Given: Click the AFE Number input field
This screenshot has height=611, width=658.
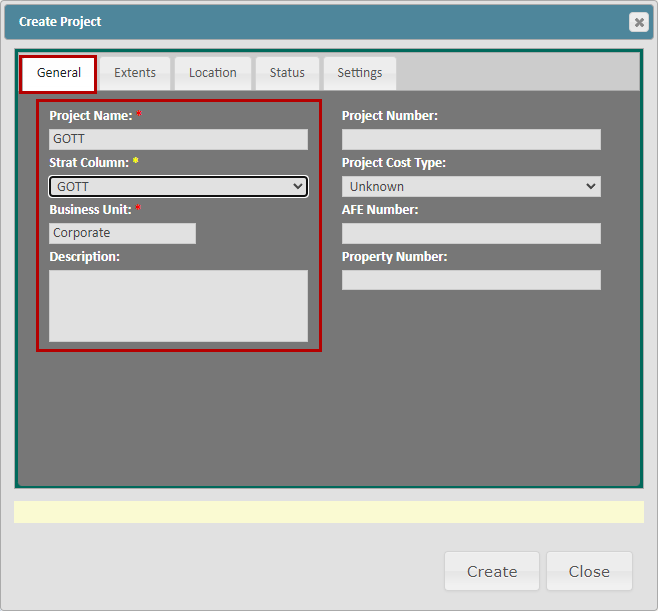Looking at the screenshot, I should click(471, 233).
